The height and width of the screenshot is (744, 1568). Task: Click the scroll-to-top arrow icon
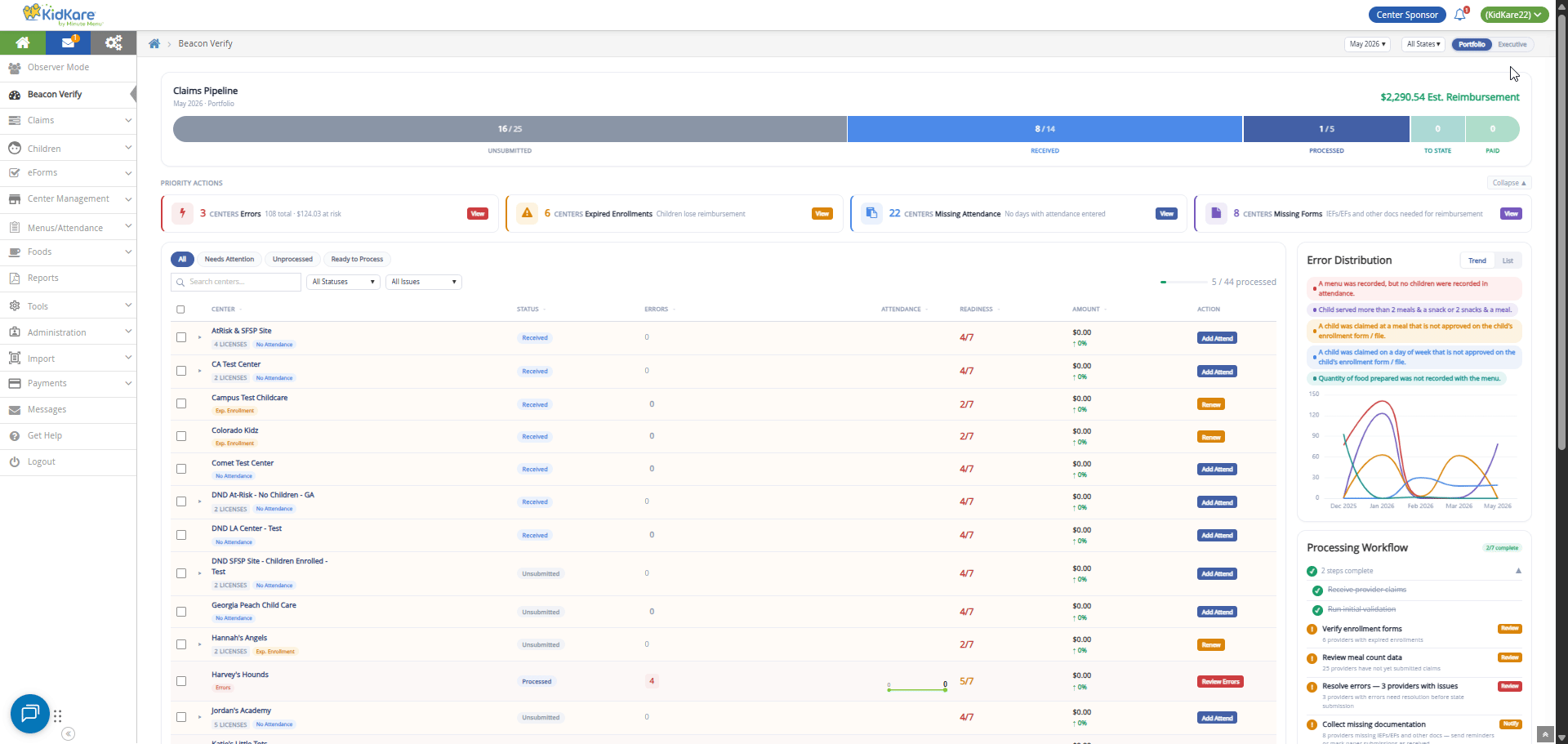(1545, 734)
